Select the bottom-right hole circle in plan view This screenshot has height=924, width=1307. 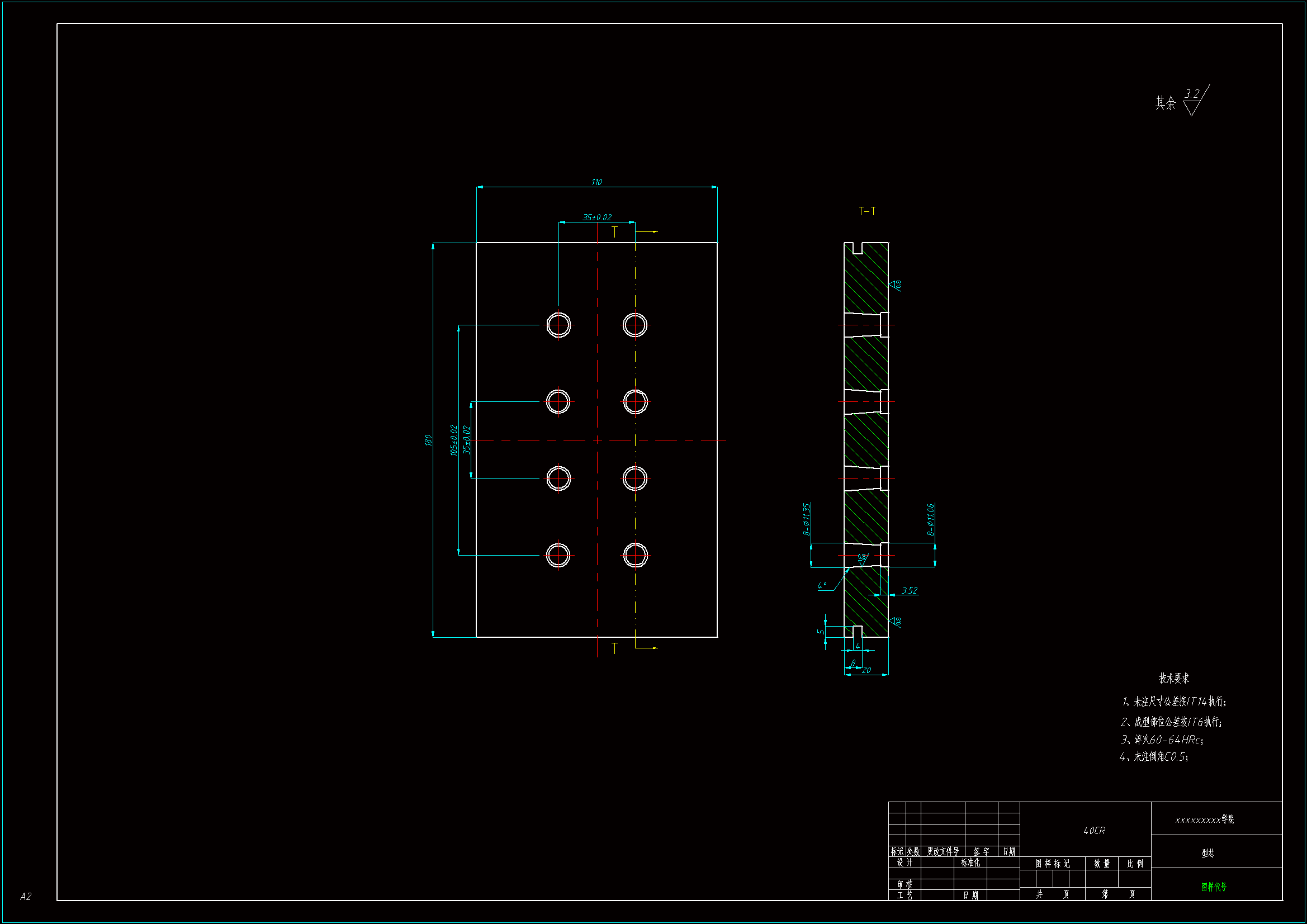(x=635, y=555)
